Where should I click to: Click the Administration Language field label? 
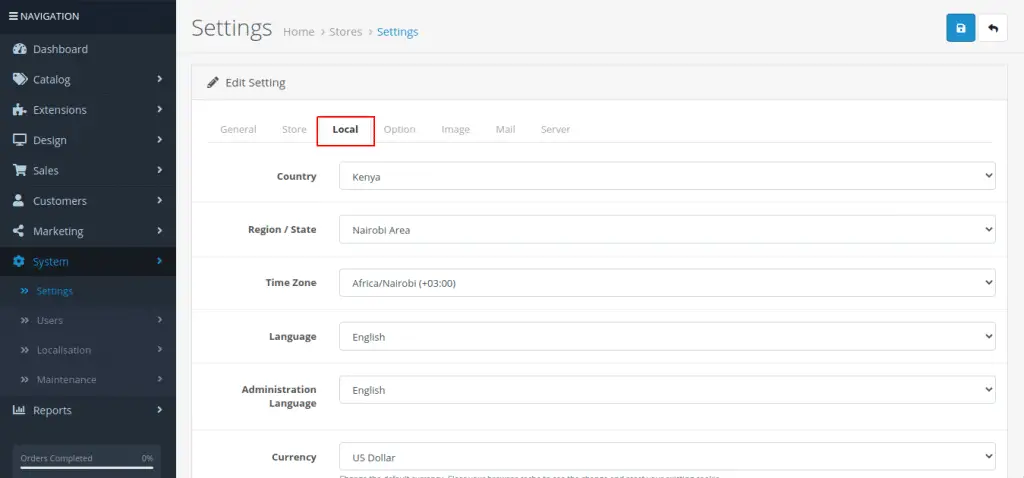pos(279,396)
